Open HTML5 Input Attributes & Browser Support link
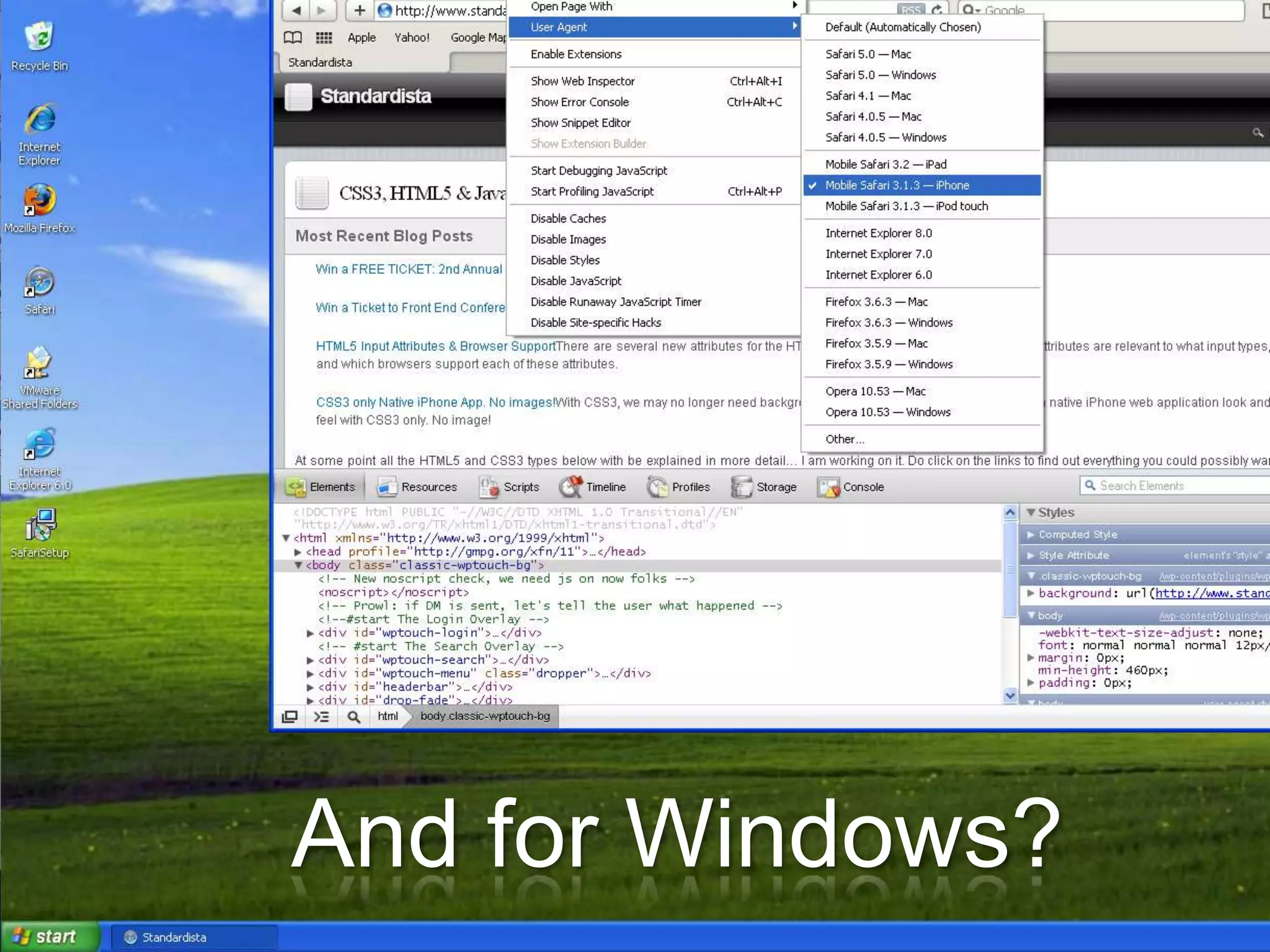The image size is (1270, 952). (x=436, y=346)
